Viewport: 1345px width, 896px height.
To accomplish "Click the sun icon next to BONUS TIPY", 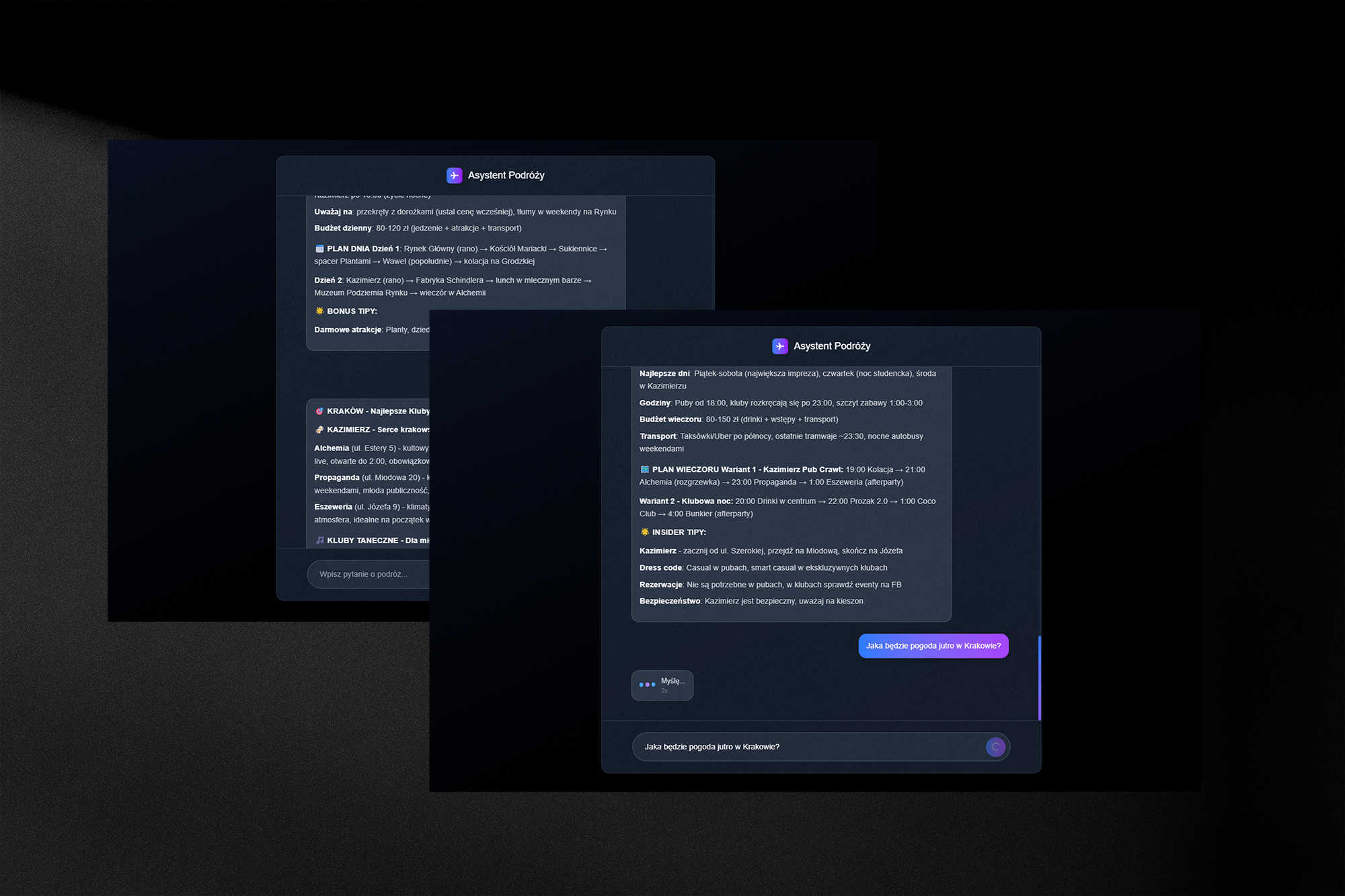I will (319, 311).
